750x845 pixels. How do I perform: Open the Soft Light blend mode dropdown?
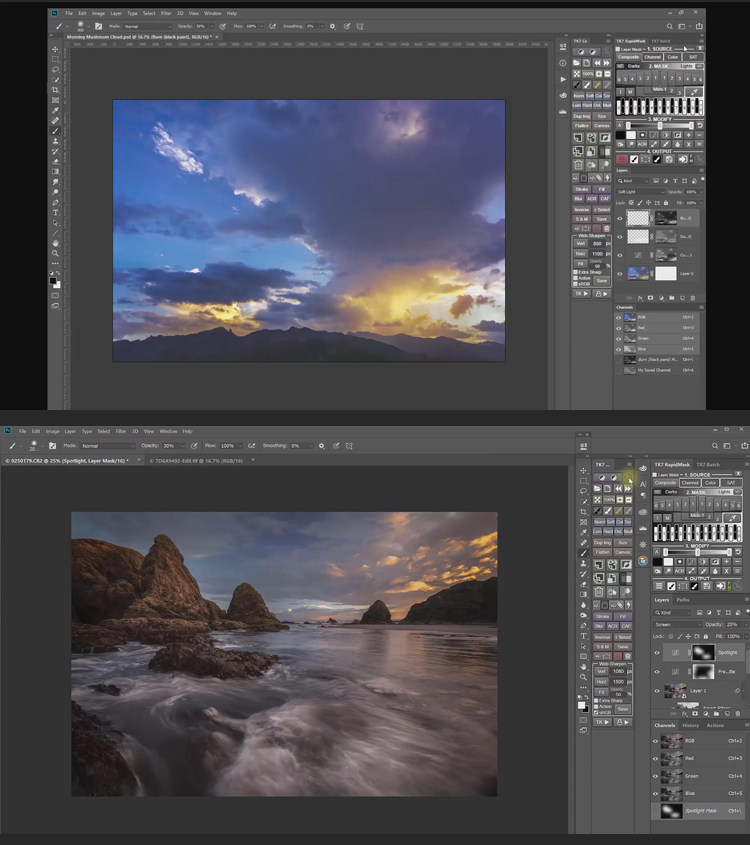[x=640, y=191]
